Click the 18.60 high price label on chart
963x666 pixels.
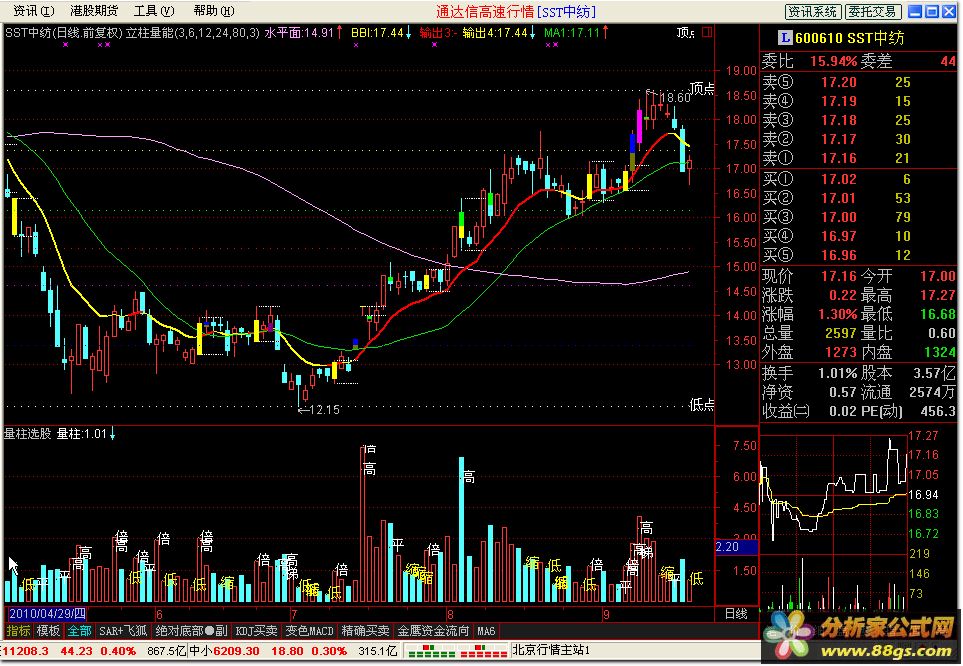click(675, 98)
